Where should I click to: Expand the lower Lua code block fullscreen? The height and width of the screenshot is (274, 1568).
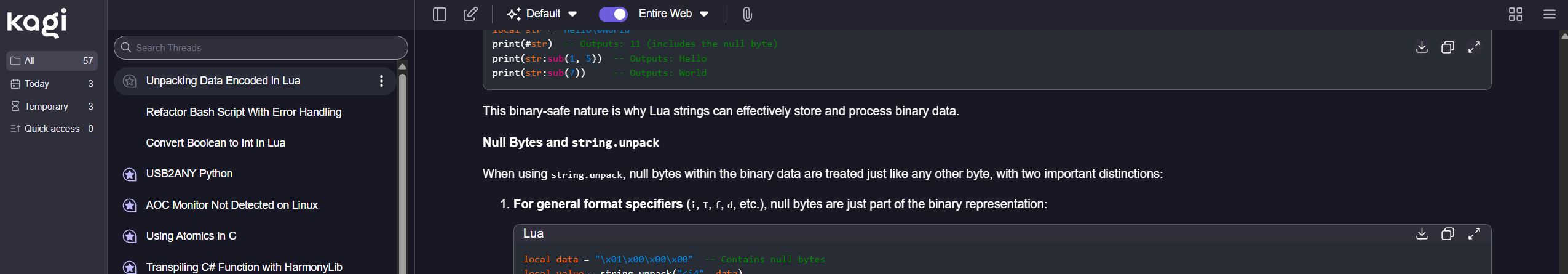click(x=1474, y=234)
